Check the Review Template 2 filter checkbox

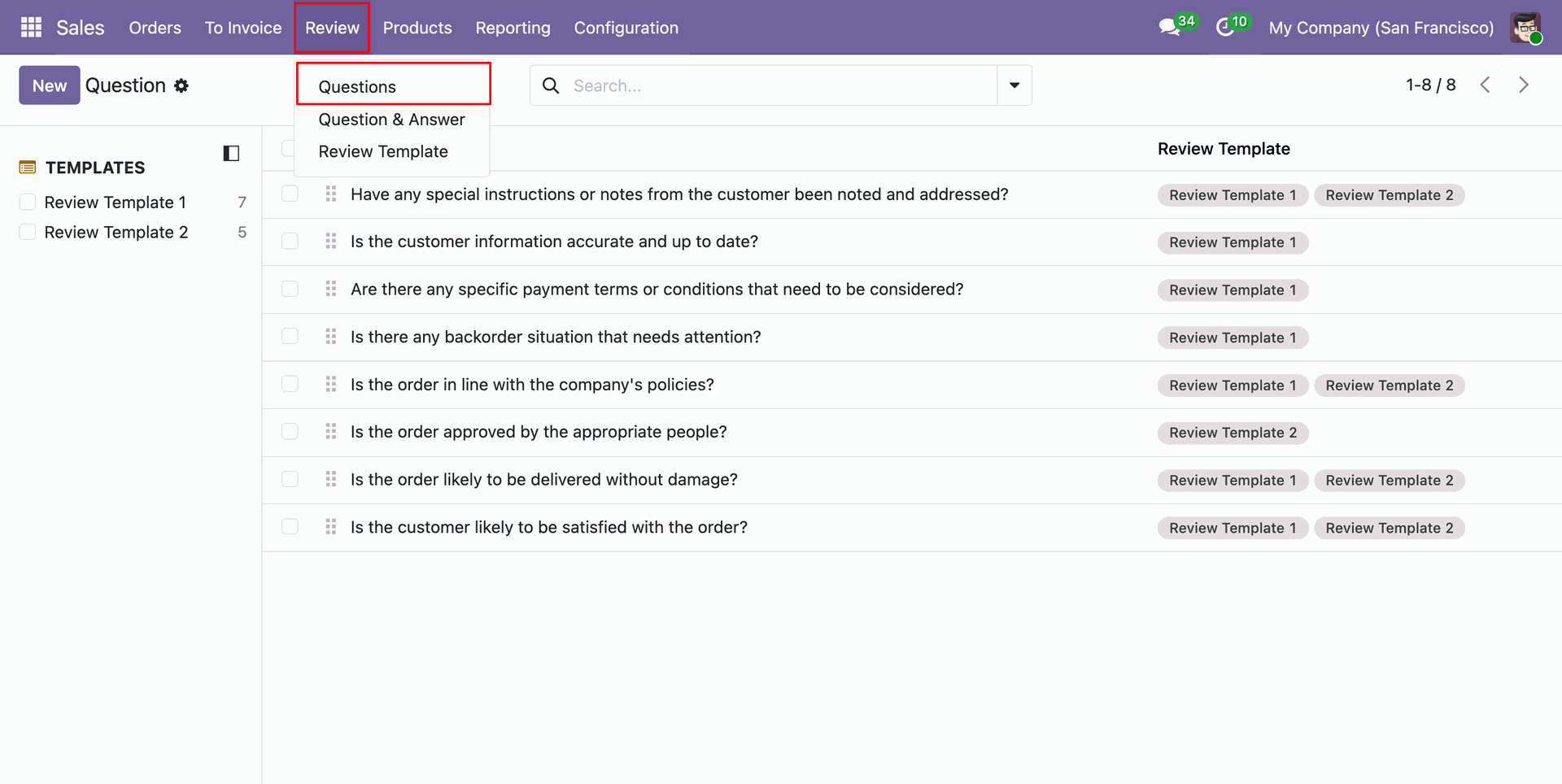click(28, 232)
